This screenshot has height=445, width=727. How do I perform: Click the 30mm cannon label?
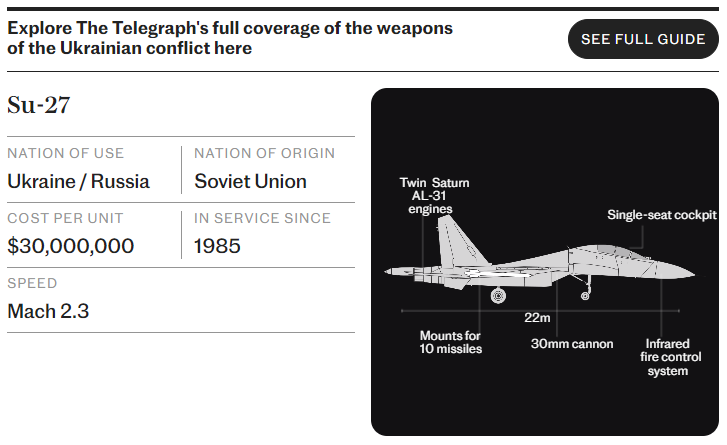(x=572, y=343)
